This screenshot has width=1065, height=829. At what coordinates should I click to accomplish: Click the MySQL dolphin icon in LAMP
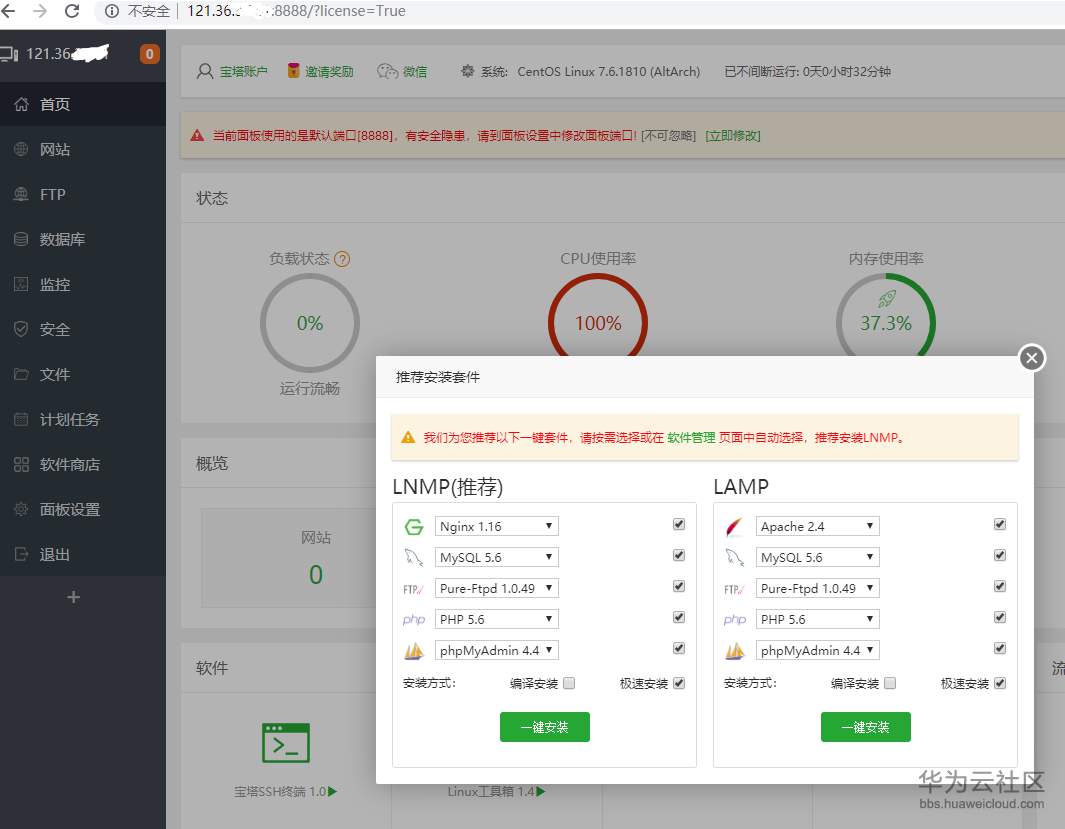click(734, 557)
